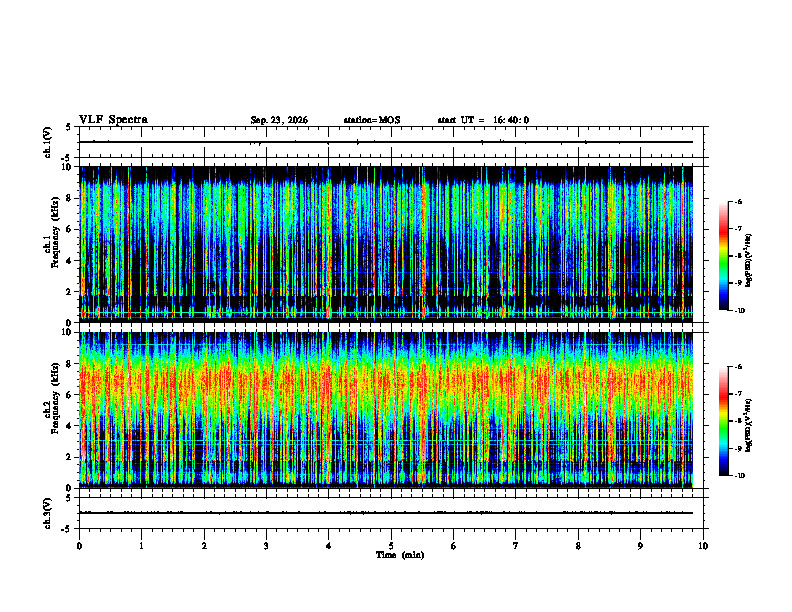The image size is (792, 612).
Task: Click the ch.2 Frequency (kHz) axis label
Action: [x=55, y=410]
